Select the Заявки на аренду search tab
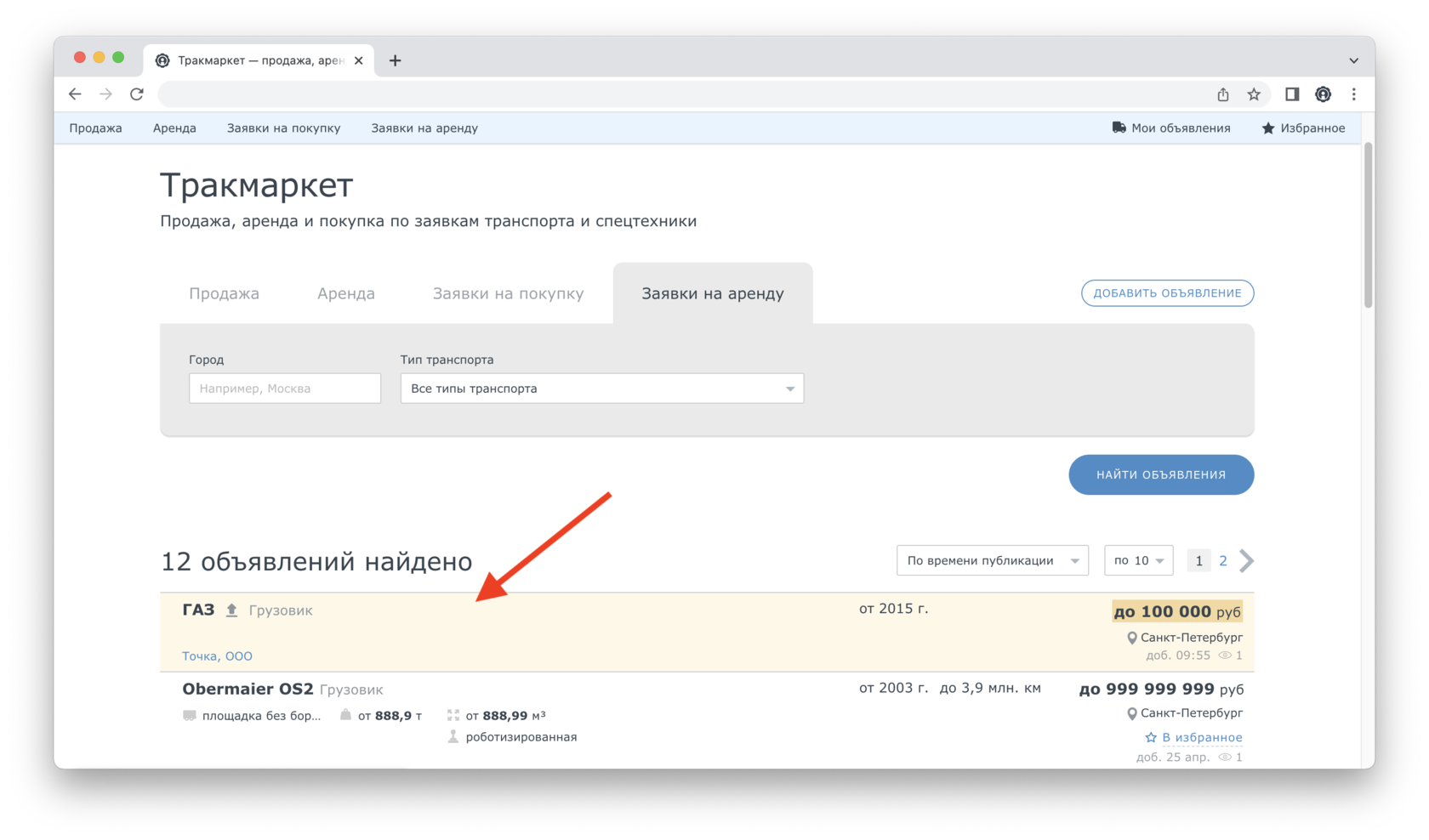 click(x=713, y=293)
